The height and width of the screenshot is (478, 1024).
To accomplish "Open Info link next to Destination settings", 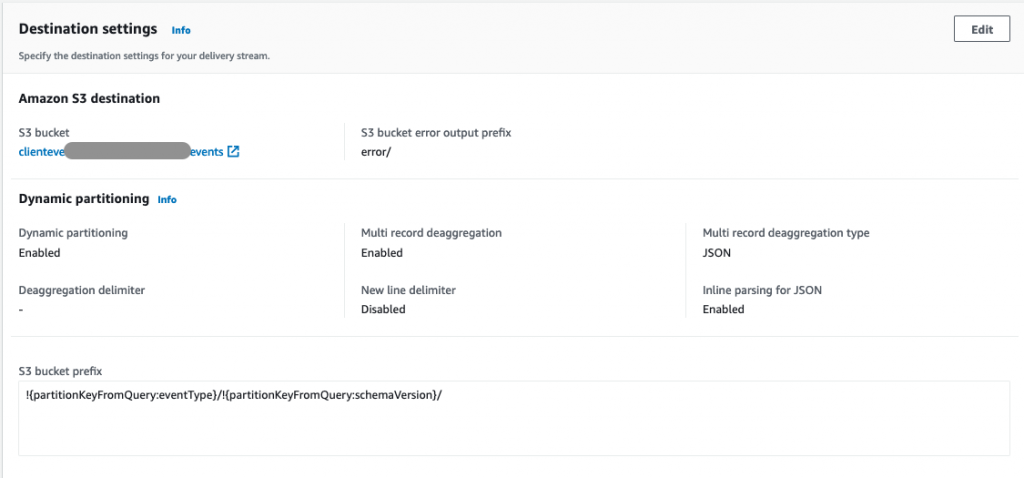I will point(181,30).
